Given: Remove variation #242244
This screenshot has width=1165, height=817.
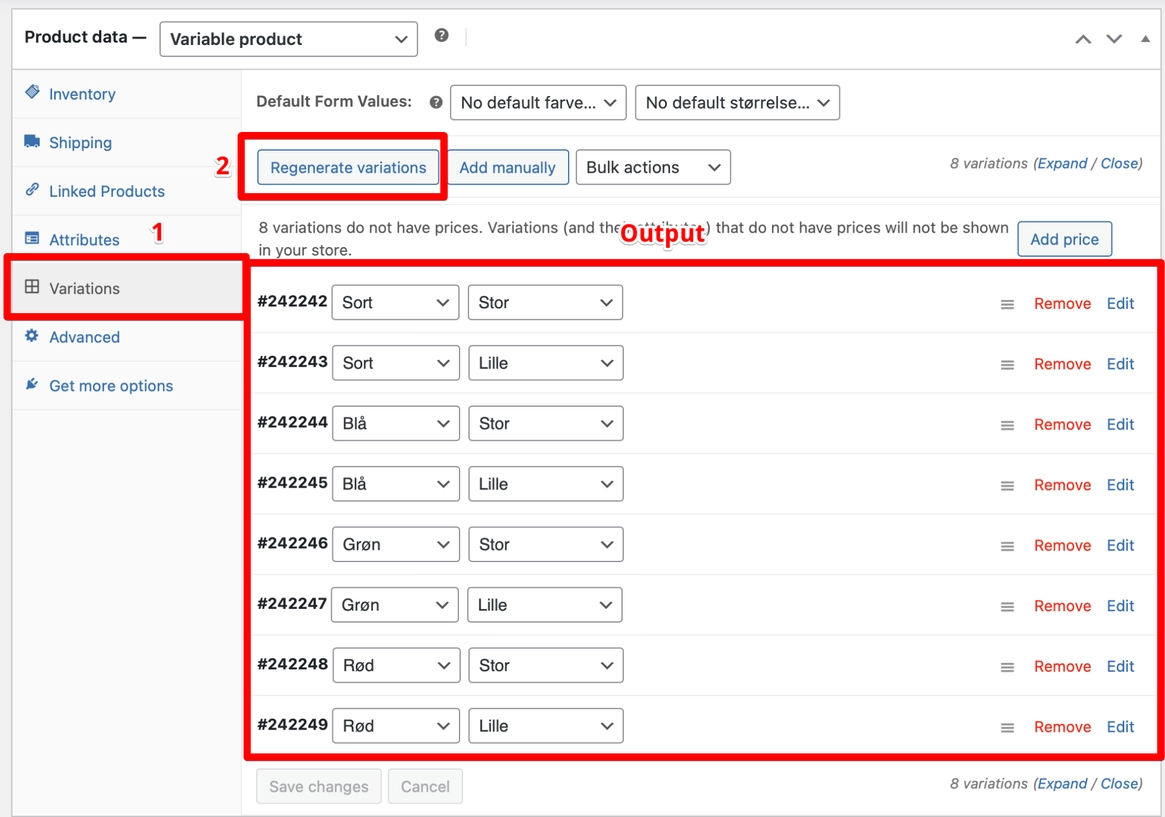Looking at the screenshot, I should [x=1062, y=425].
